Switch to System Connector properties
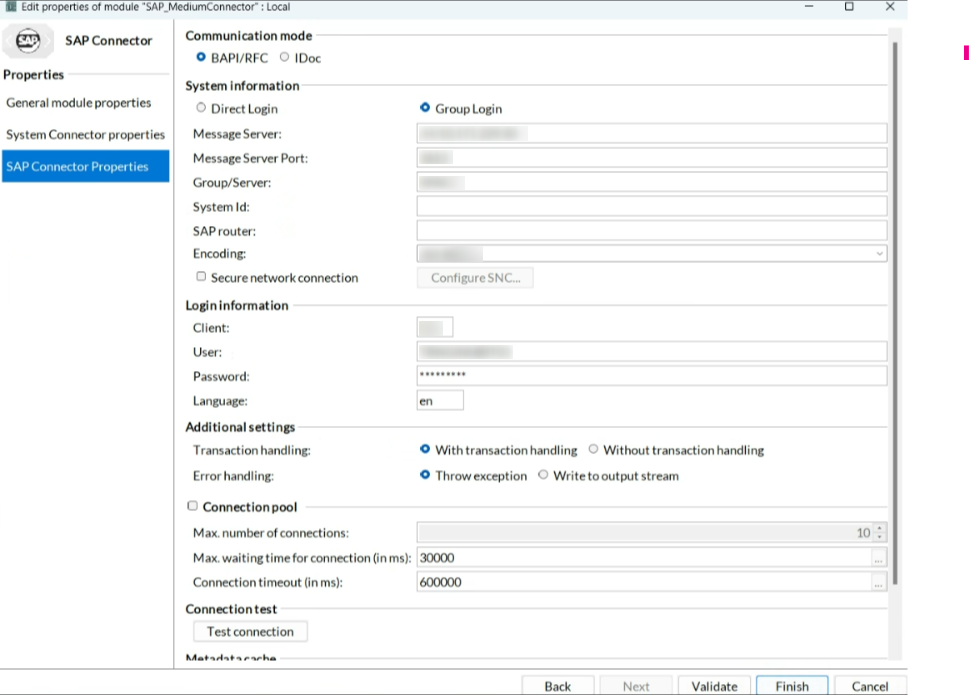The height and width of the screenshot is (695, 970). click(x=85, y=134)
